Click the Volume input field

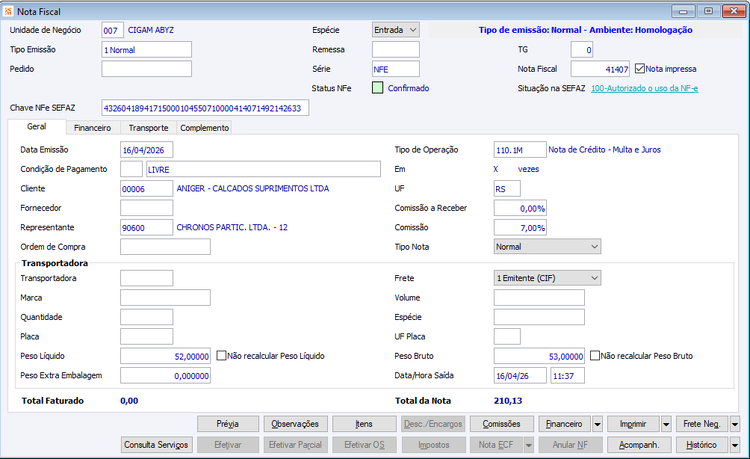tap(539, 297)
